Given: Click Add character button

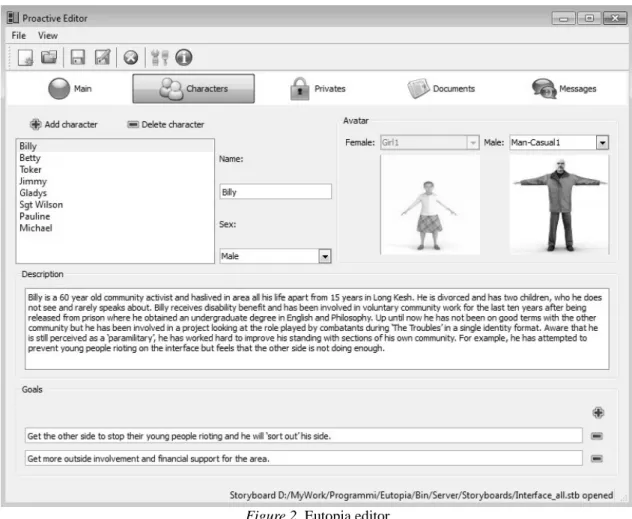Looking at the screenshot, I should [x=64, y=125].
